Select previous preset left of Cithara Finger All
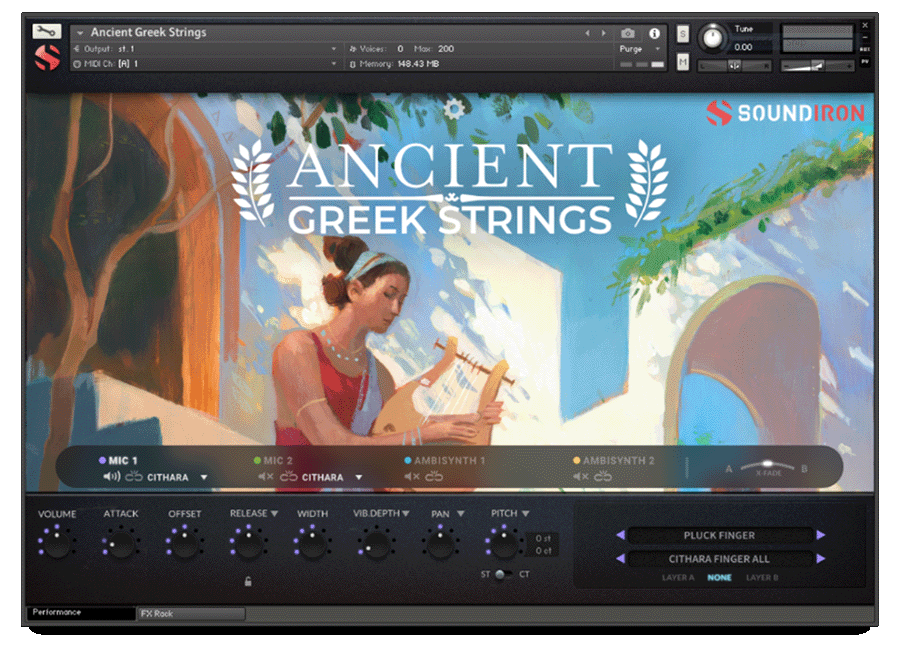Screen dimensions: 900x665 620,558
